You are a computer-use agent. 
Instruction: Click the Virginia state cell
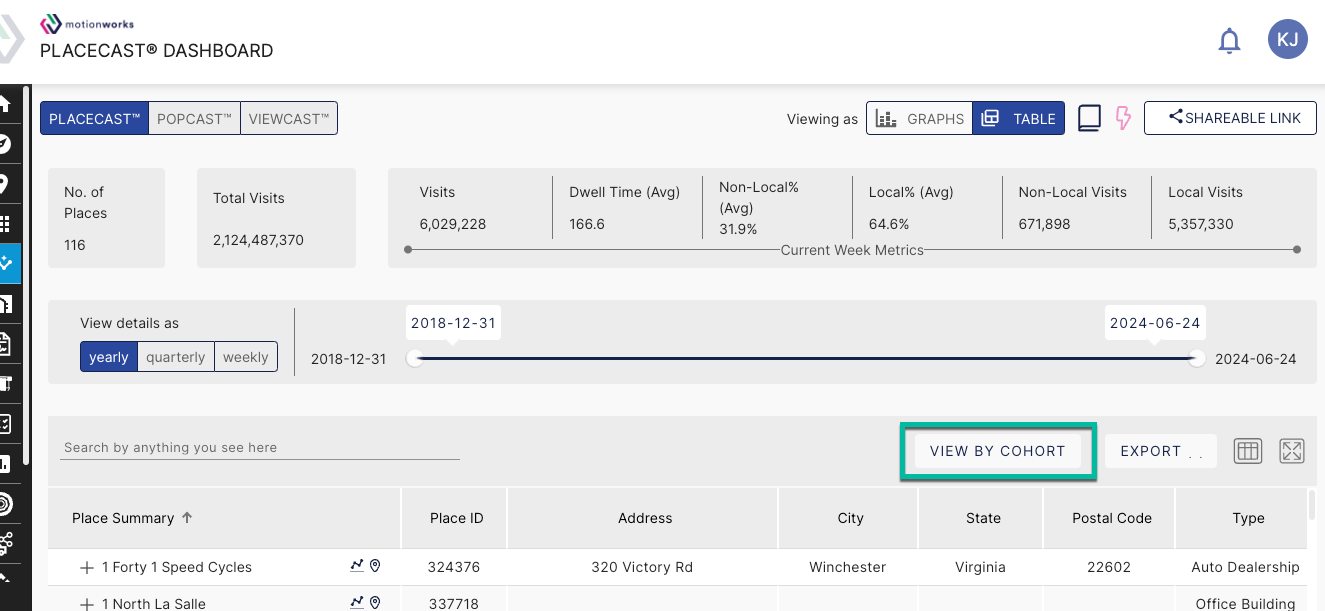coord(980,567)
